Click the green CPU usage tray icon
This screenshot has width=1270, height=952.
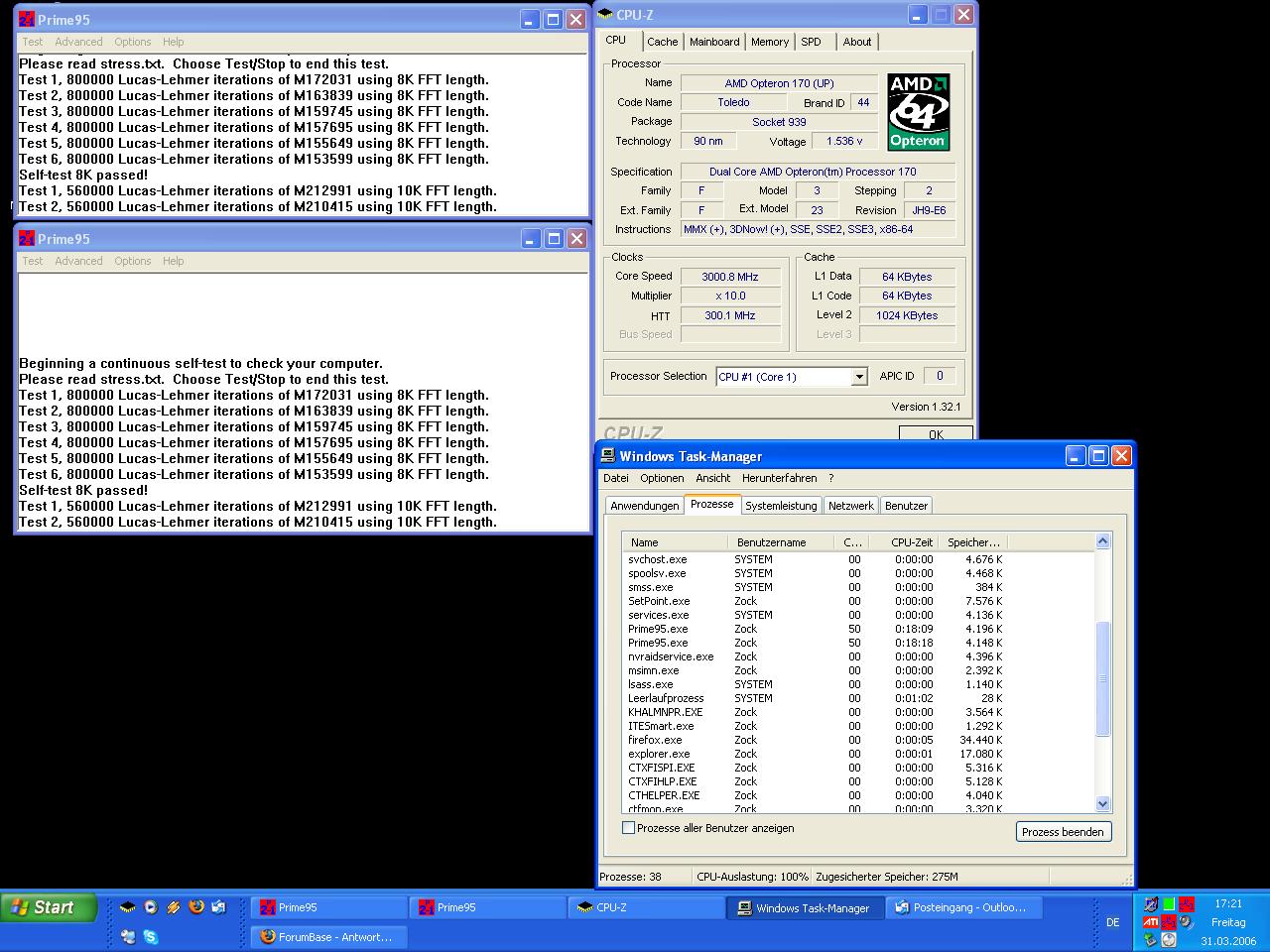[x=1169, y=903]
